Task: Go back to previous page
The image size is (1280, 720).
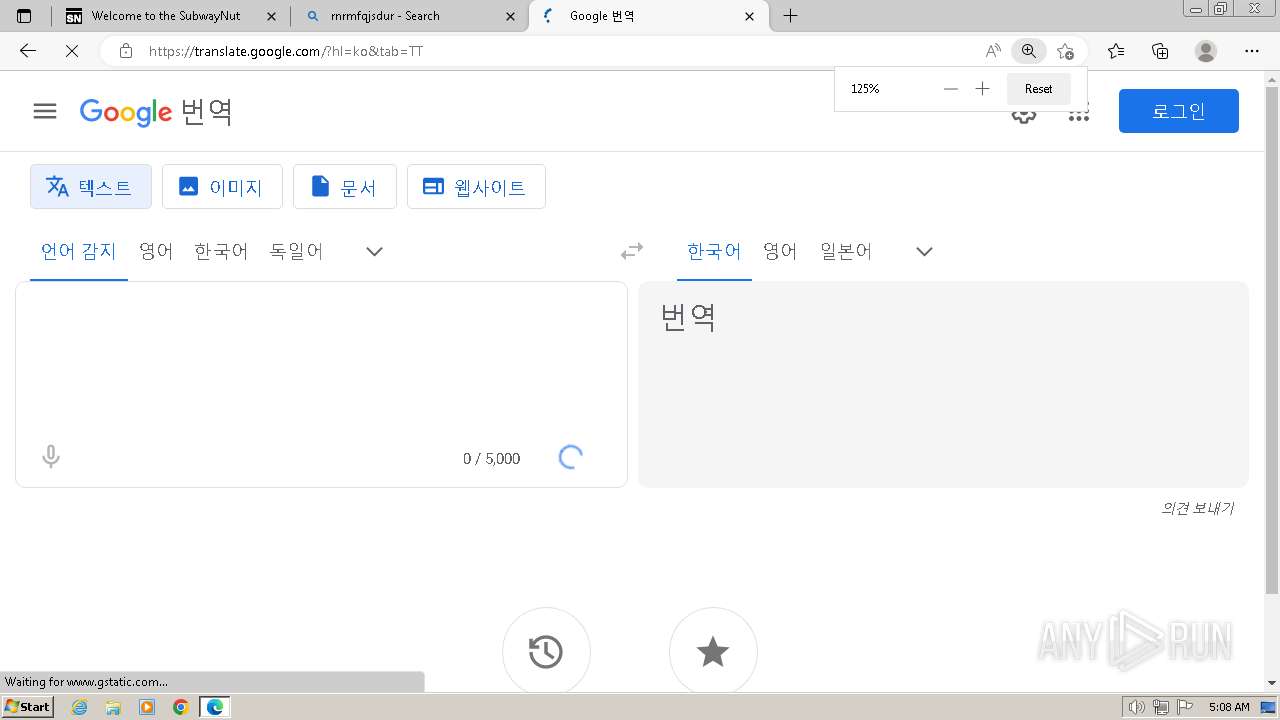Action: tap(28, 51)
